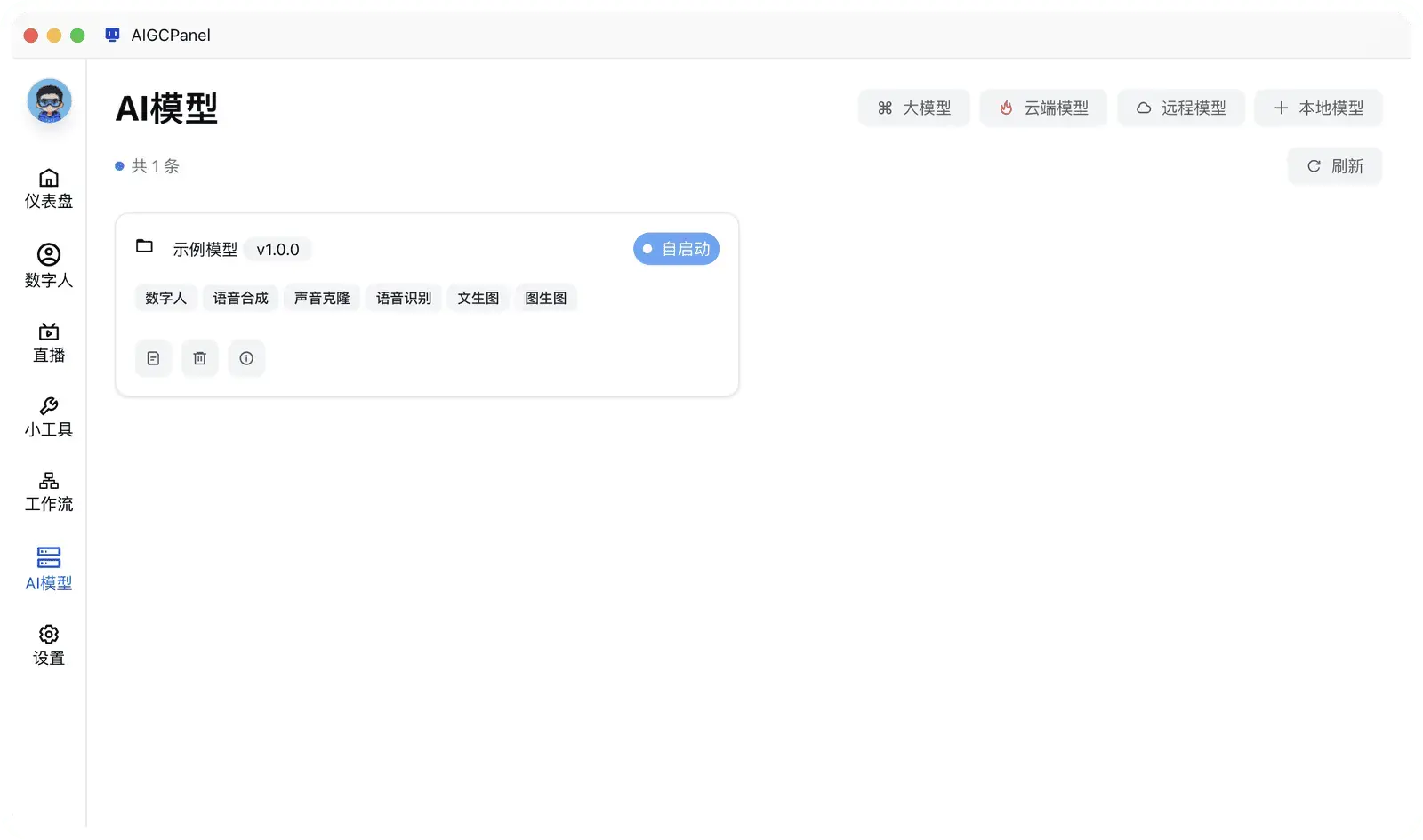
Task: Open the 直播 live section
Action: pyautogui.click(x=49, y=342)
